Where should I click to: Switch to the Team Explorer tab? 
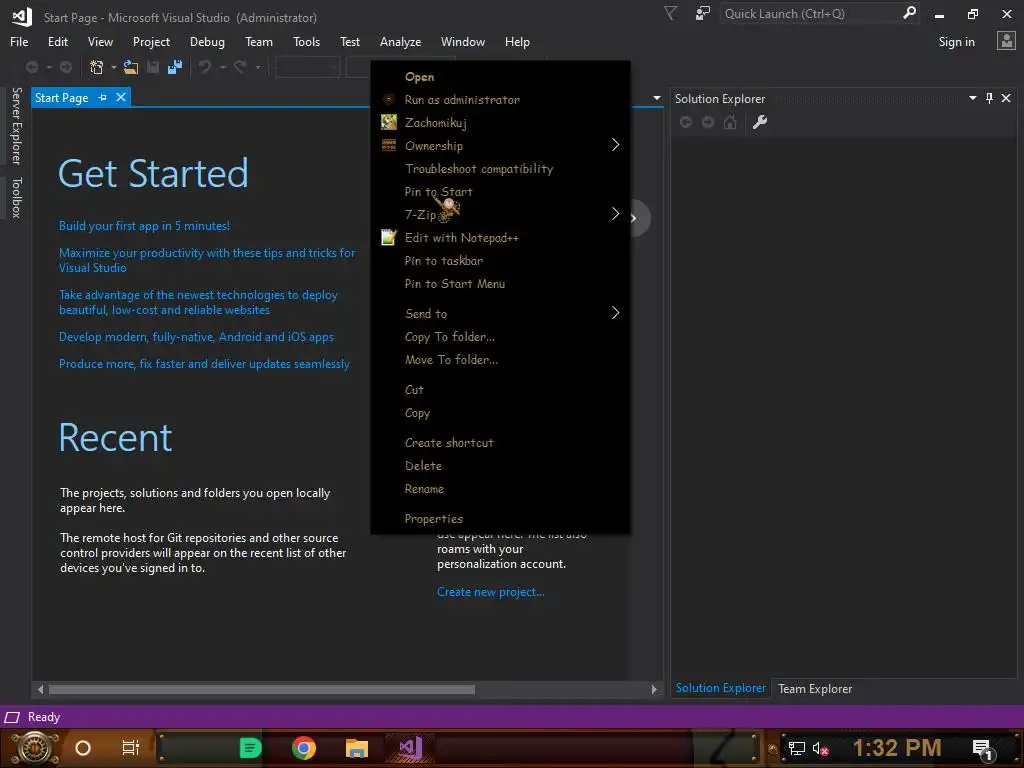click(x=815, y=688)
